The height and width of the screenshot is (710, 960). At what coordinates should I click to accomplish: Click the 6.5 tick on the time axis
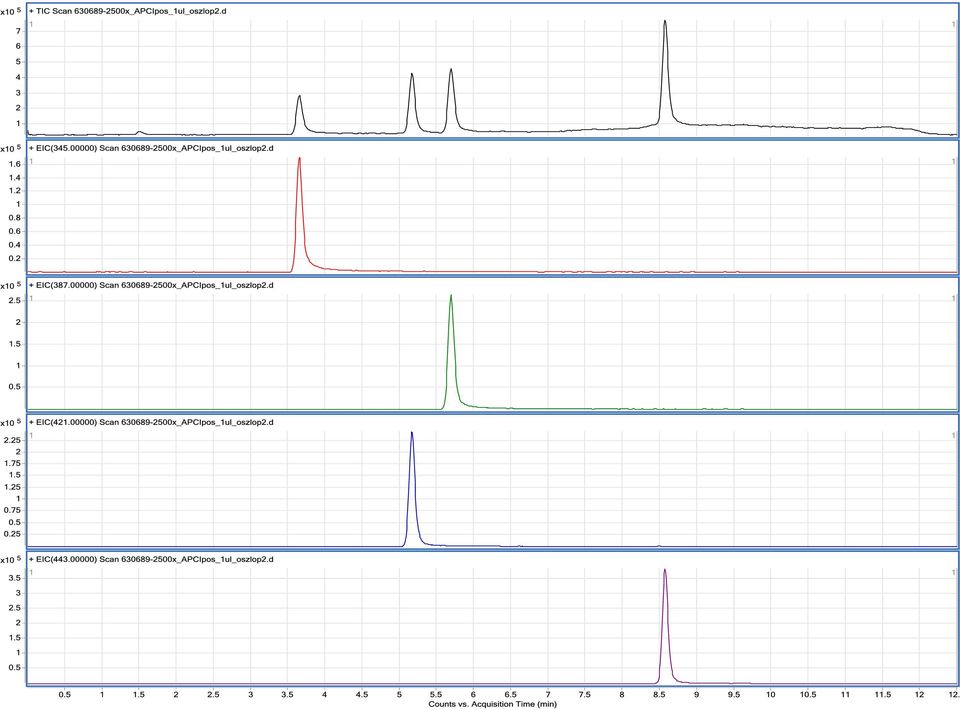pyautogui.click(x=510, y=695)
